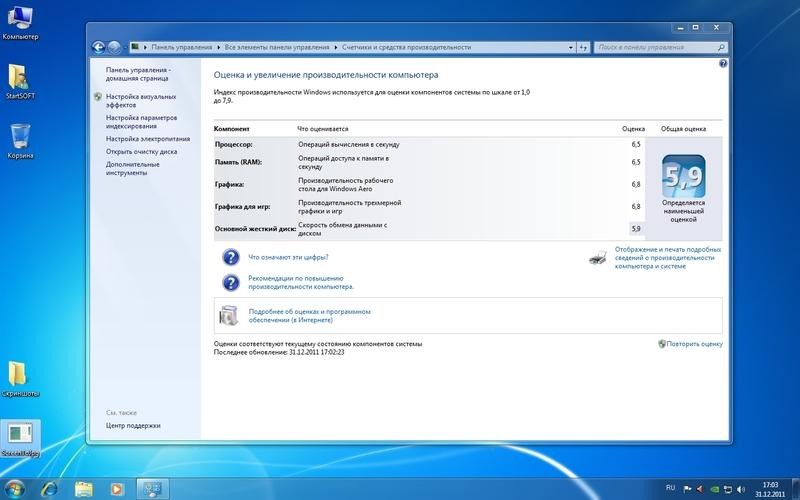The image size is (800, 500).
Task: Expand the arrow after 'Все элементы панели управления'
Action: tap(336, 47)
